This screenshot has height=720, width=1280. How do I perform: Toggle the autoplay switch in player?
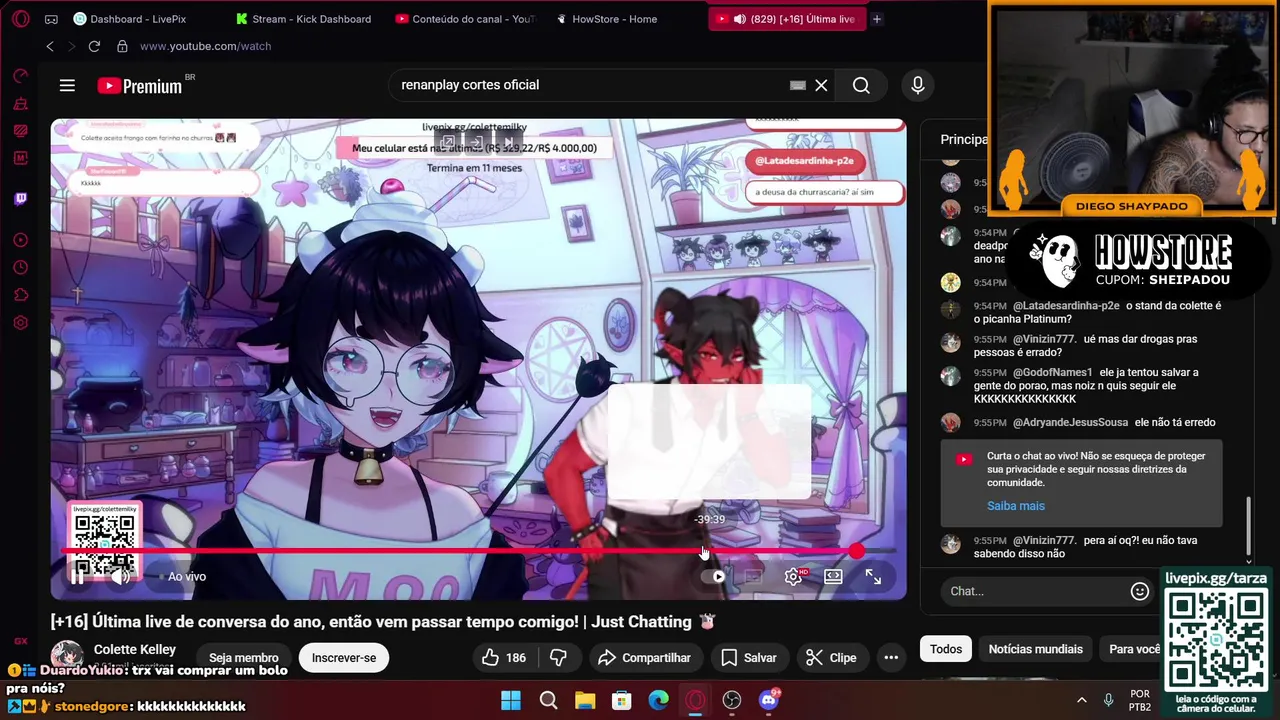pyautogui.click(x=714, y=576)
